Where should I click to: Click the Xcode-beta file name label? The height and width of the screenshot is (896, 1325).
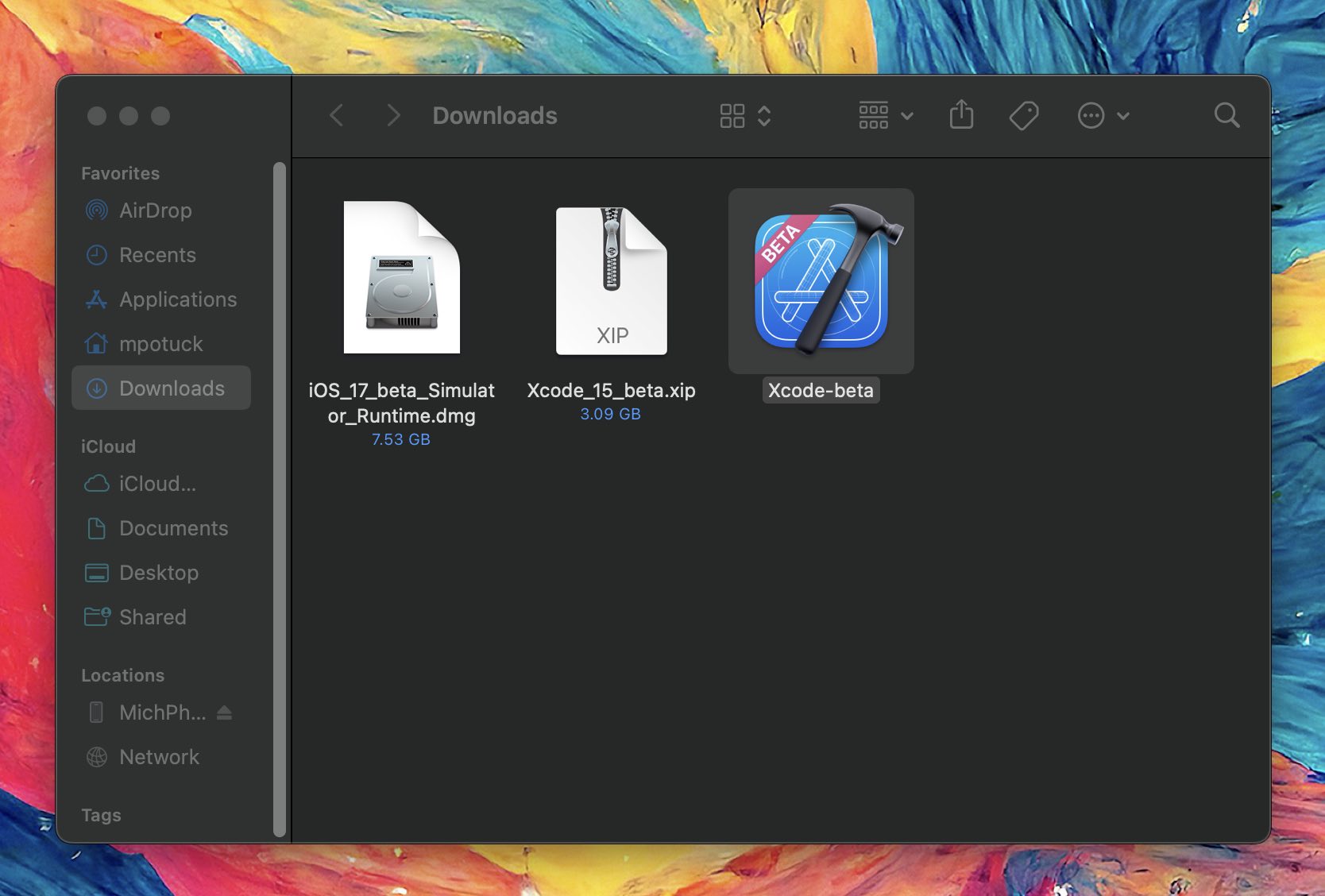pos(821,390)
